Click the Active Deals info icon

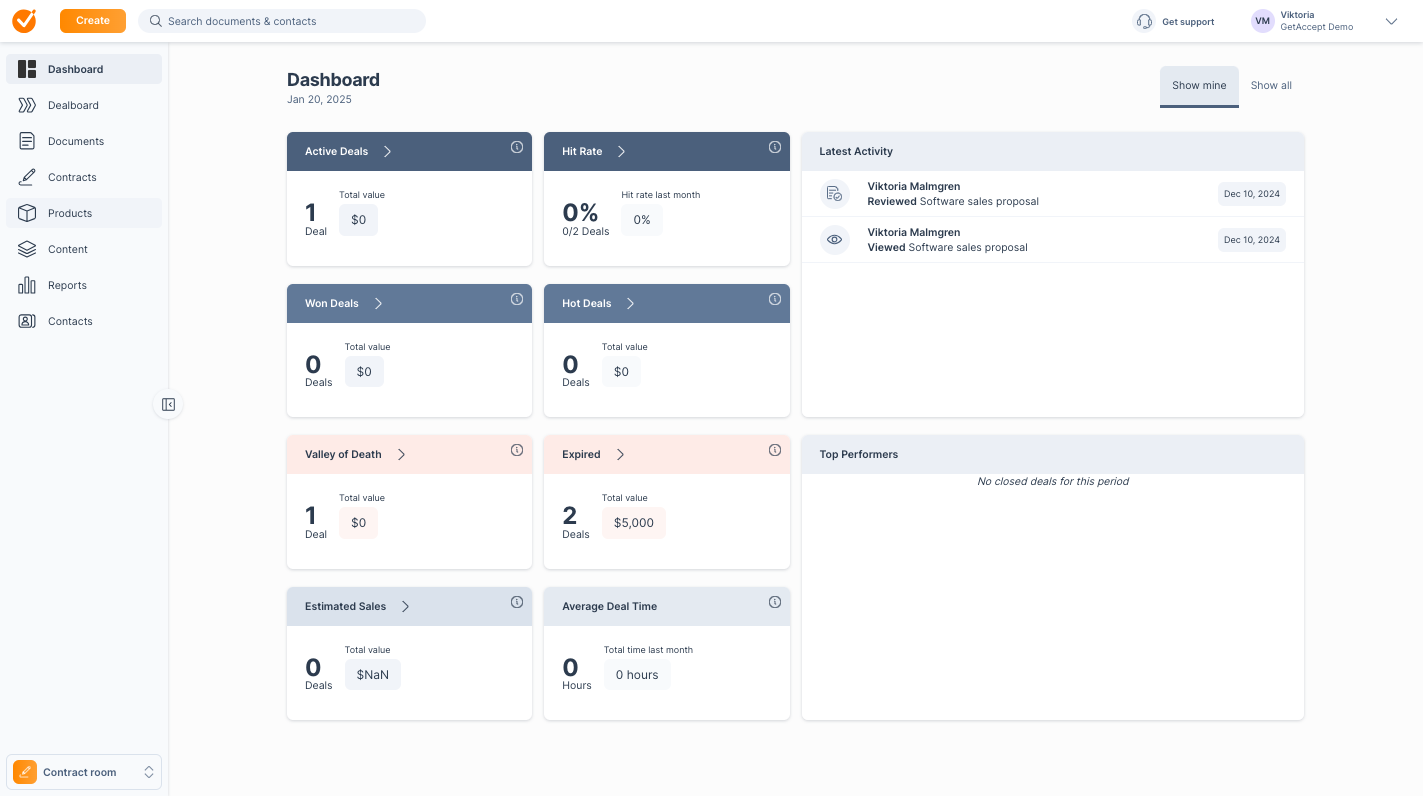pyautogui.click(x=517, y=147)
